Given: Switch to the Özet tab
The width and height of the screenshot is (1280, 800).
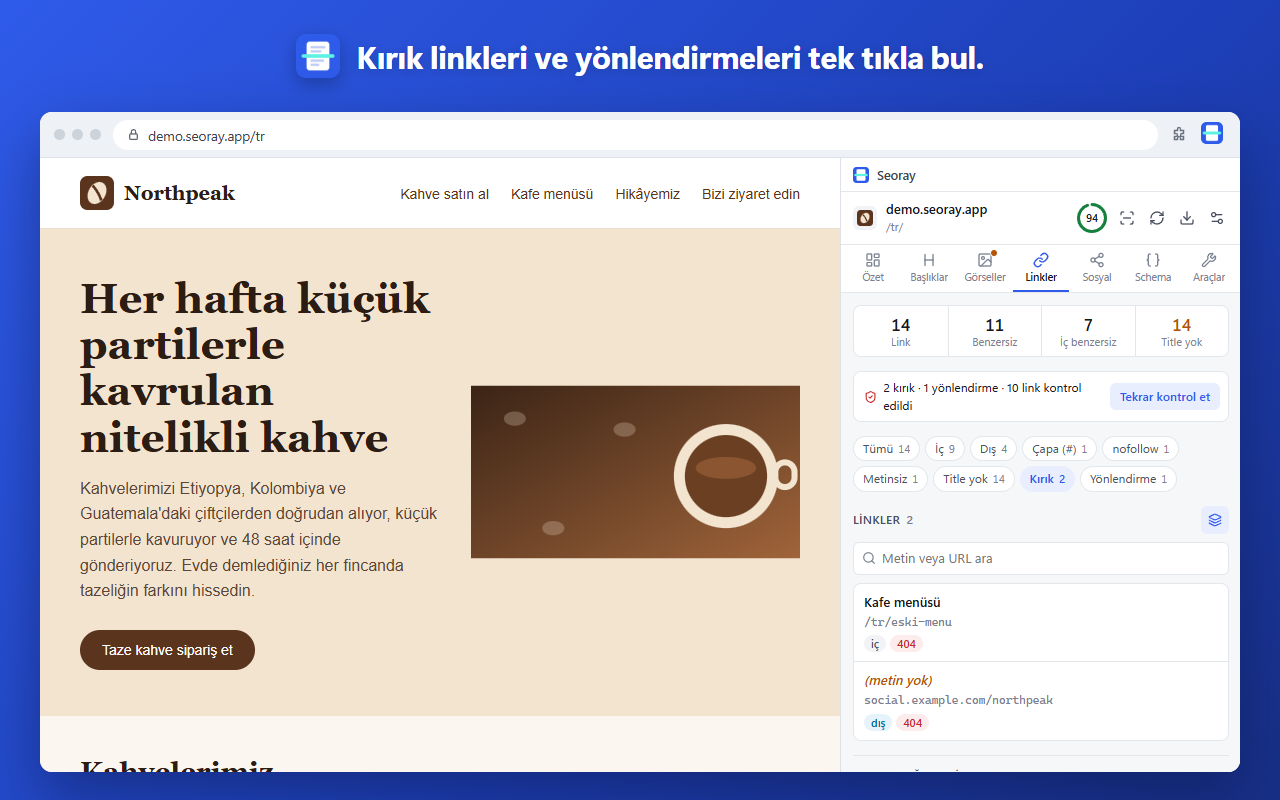Looking at the screenshot, I should click(x=873, y=268).
